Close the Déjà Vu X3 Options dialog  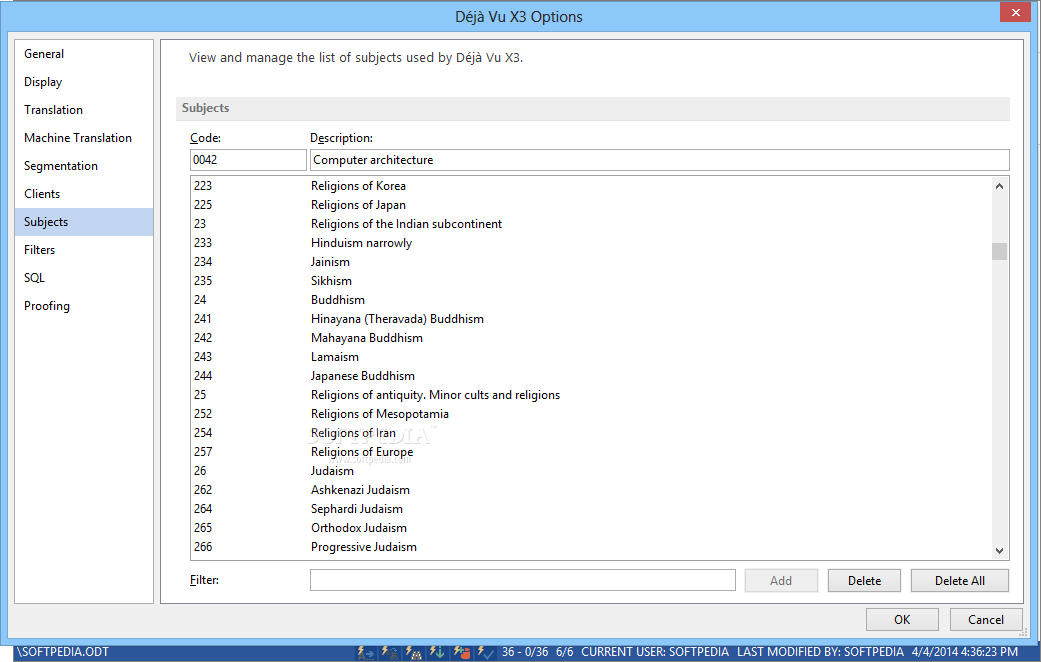tap(1015, 12)
